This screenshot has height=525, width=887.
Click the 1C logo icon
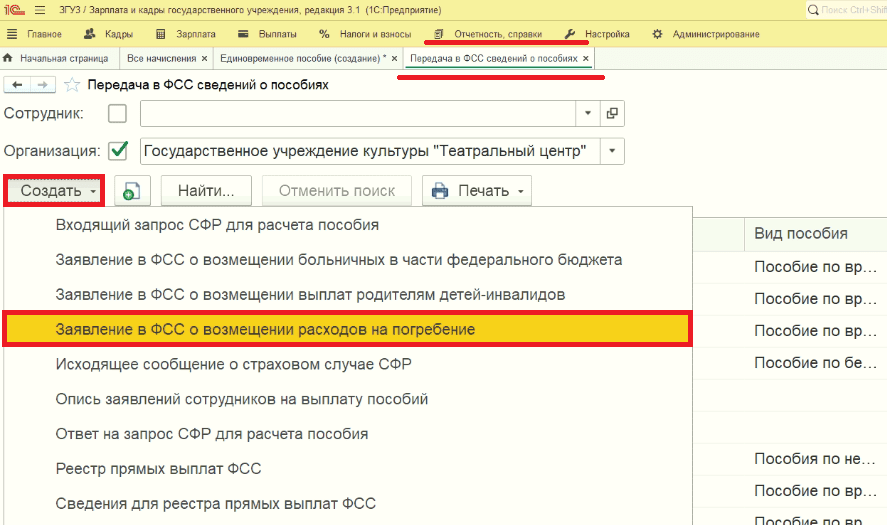click(14, 10)
